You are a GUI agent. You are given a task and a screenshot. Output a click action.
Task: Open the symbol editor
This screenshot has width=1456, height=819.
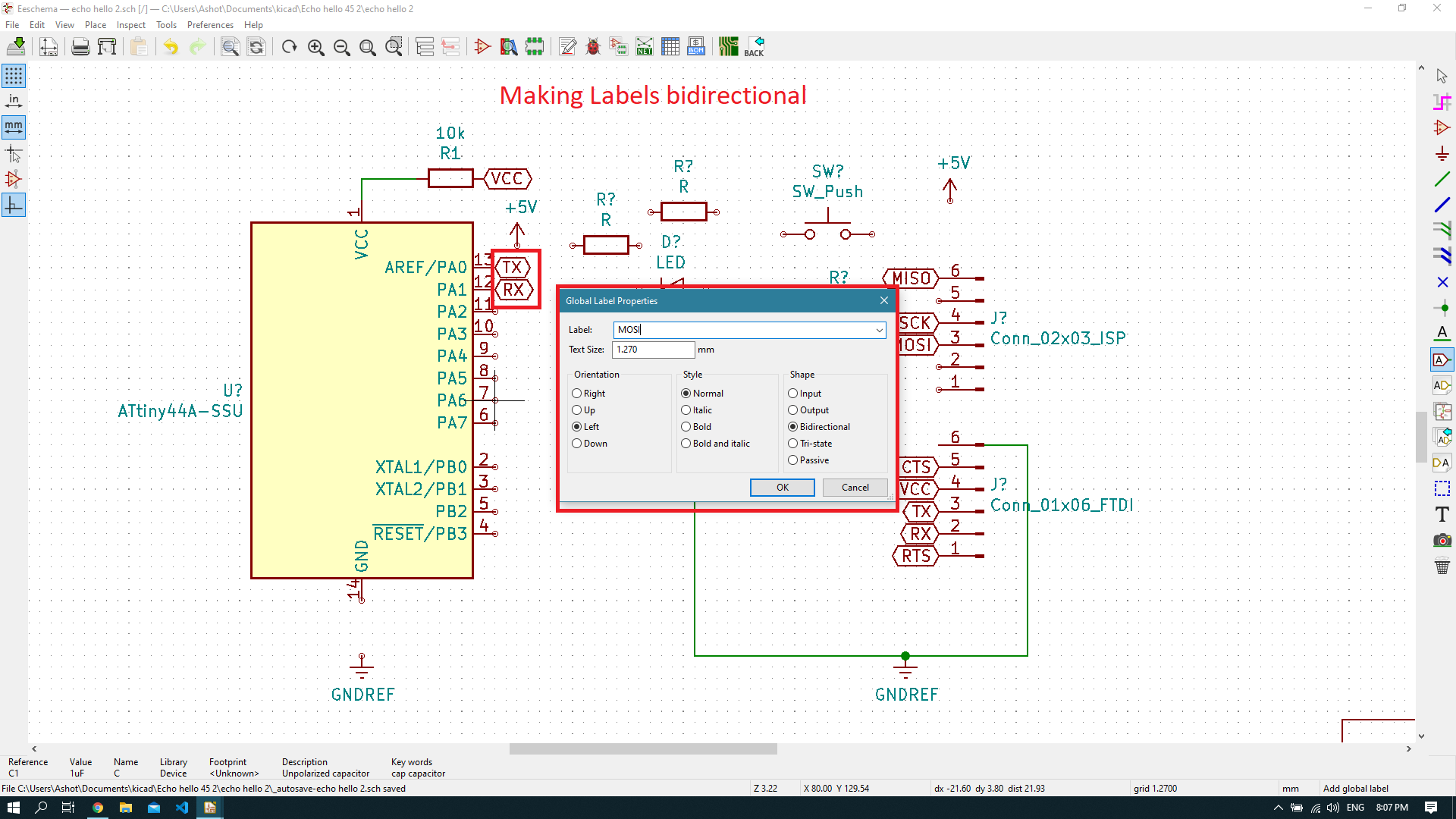482,47
